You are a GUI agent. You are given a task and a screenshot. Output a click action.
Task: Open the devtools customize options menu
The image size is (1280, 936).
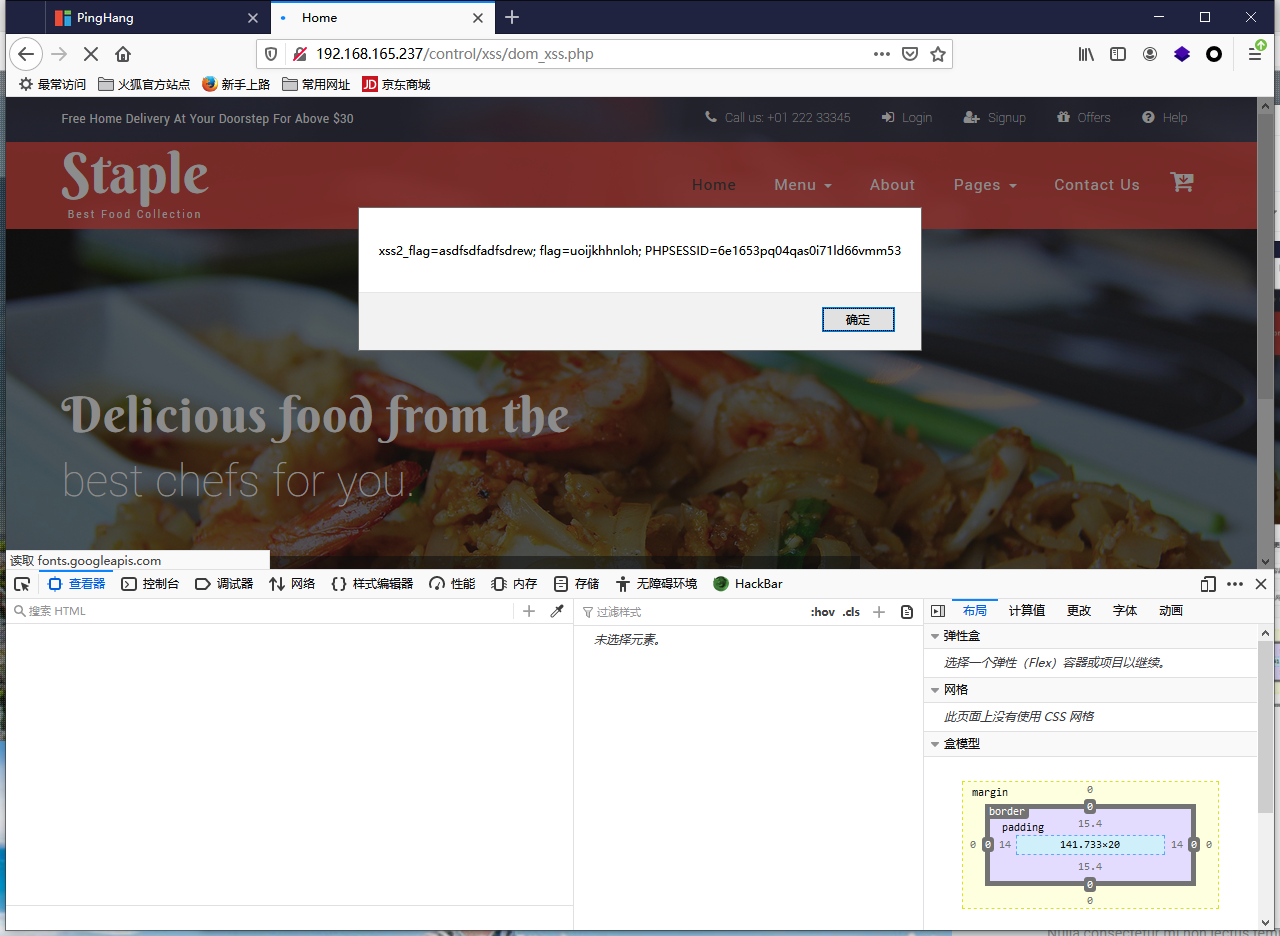tap(1235, 584)
